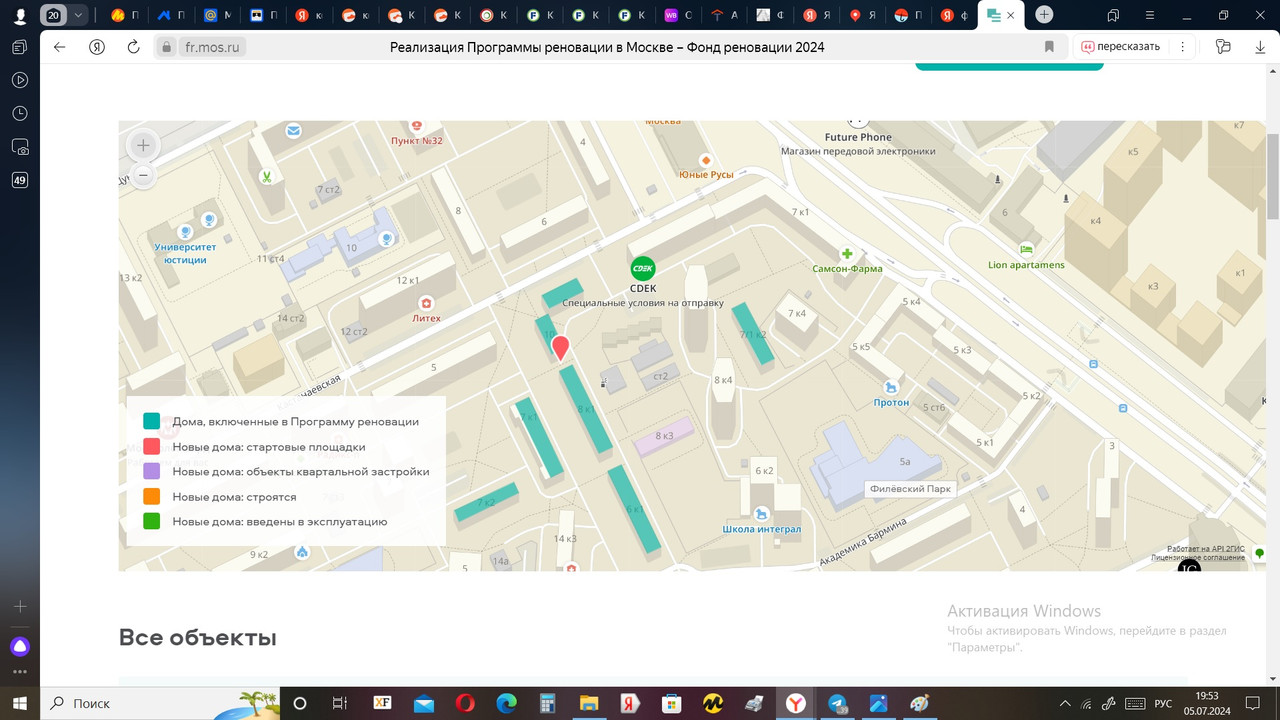This screenshot has width=1280, height=720.
Task: Open the tab list dropdown arrow
Action: (x=78, y=15)
